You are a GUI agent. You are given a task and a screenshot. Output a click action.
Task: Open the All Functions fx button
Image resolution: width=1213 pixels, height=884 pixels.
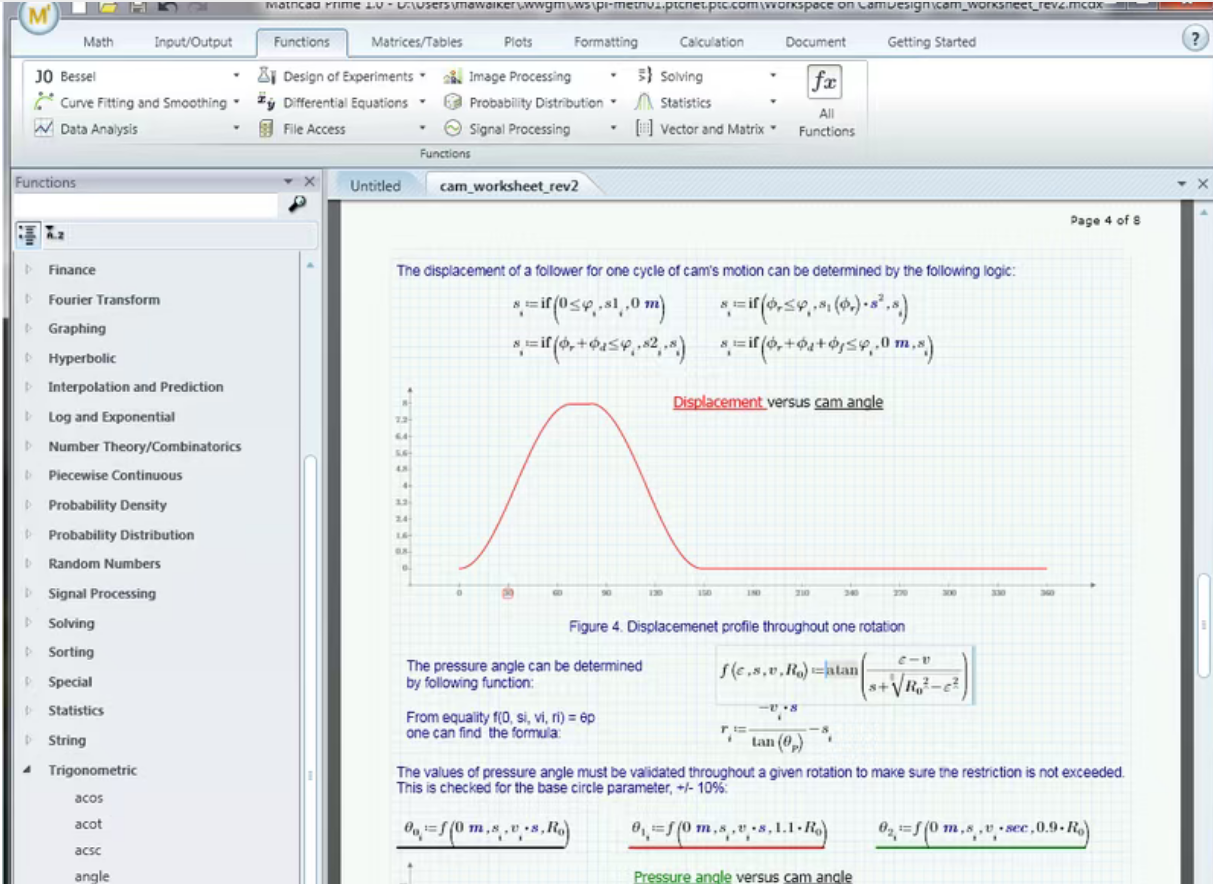pos(825,83)
